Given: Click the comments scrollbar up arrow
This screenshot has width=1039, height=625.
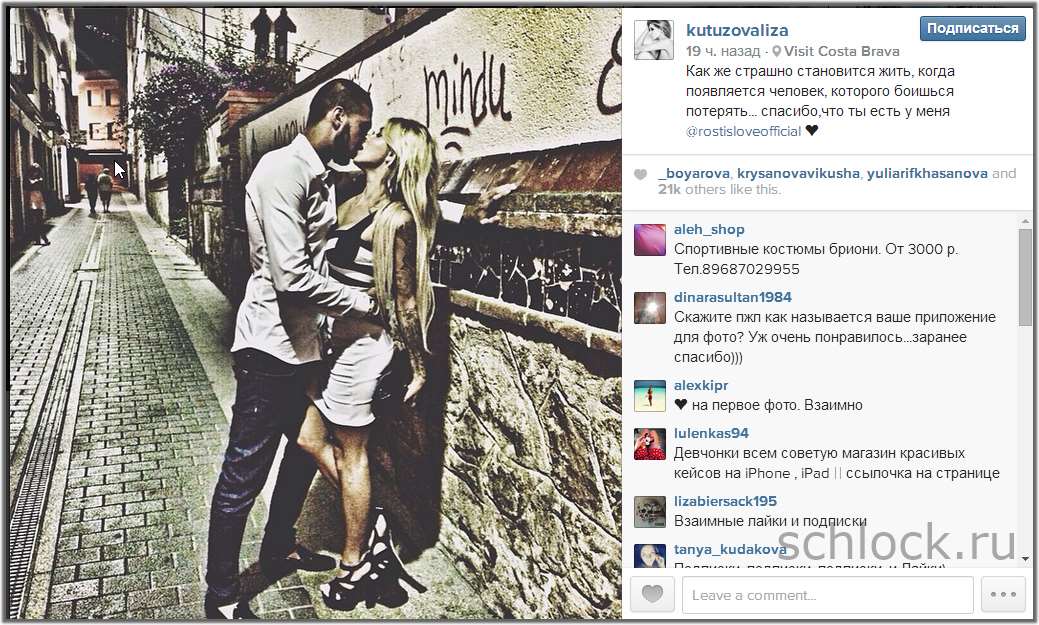Looking at the screenshot, I should click(x=1025, y=221).
